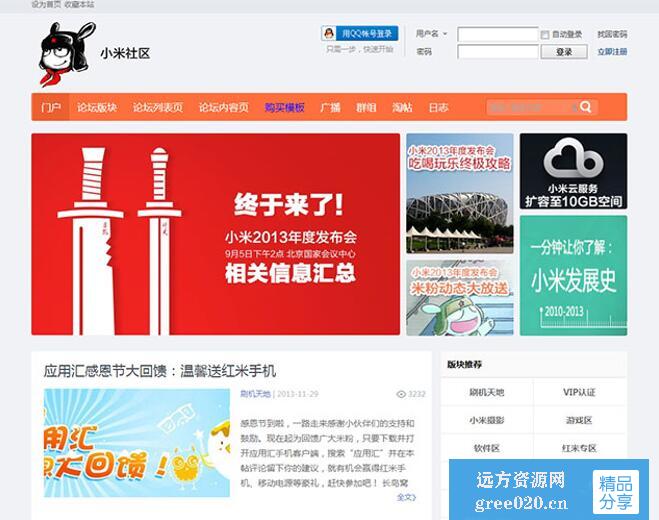Open the 小米发展史 green tile
659x520 pixels.
(573, 275)
